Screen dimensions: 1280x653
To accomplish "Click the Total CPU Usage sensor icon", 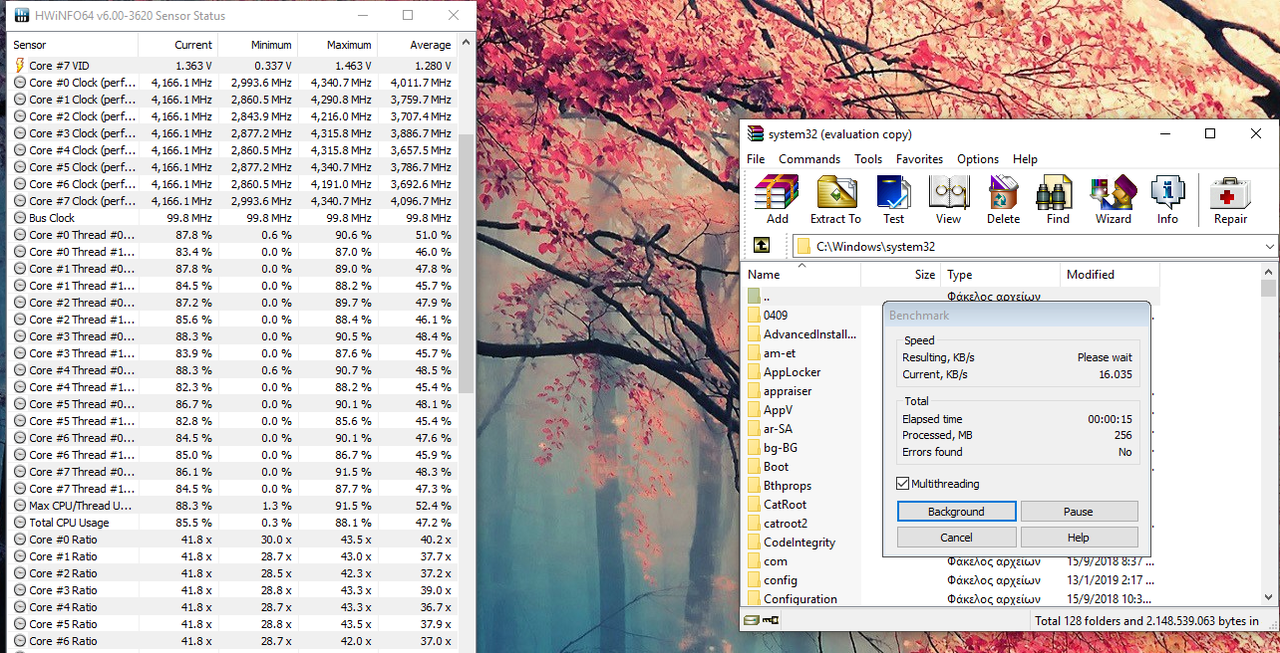I will pyautogui.click(x=20, y=523).
